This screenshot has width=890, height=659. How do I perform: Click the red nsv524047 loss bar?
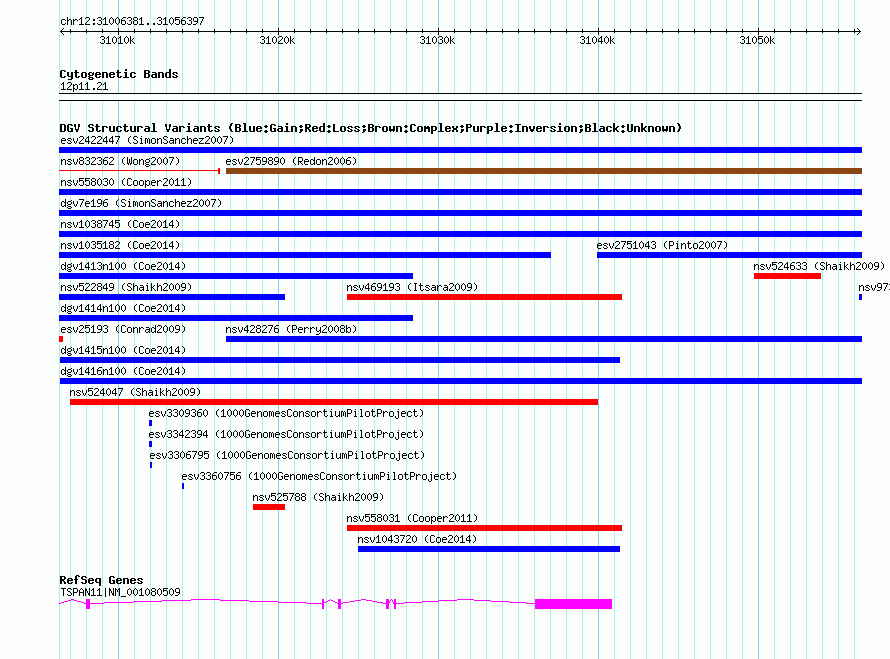(334, 402)
